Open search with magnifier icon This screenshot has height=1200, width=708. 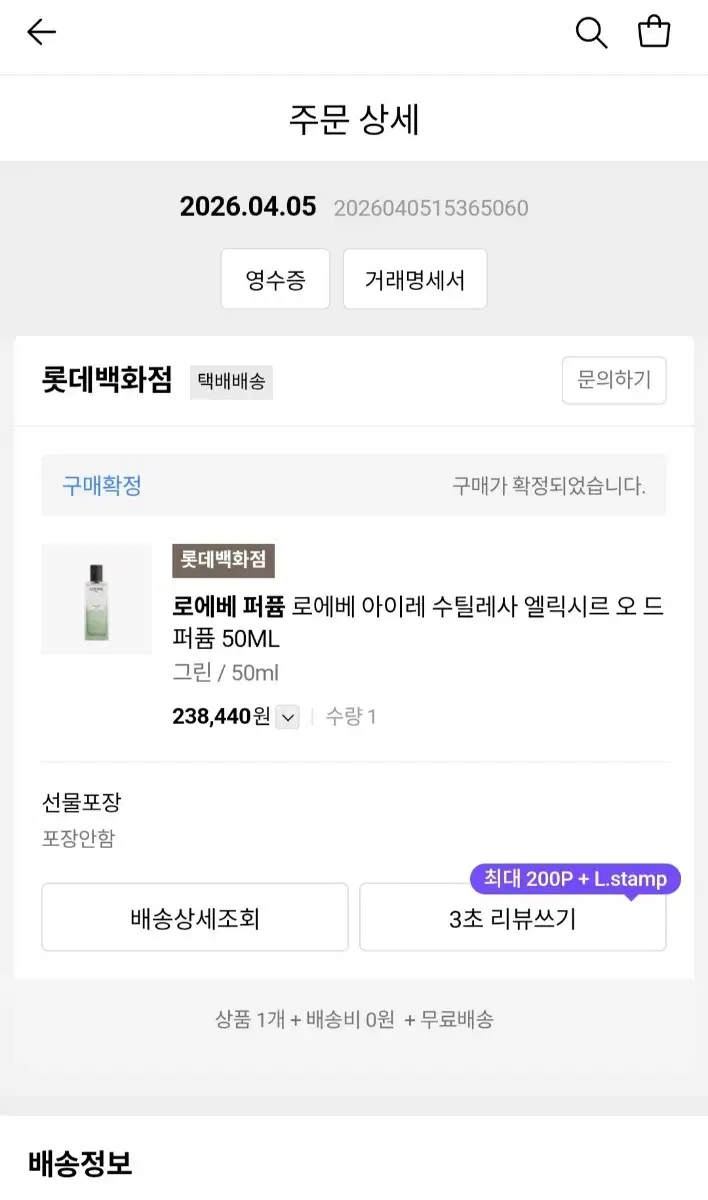pyautogui.click(x=591, y=33)
